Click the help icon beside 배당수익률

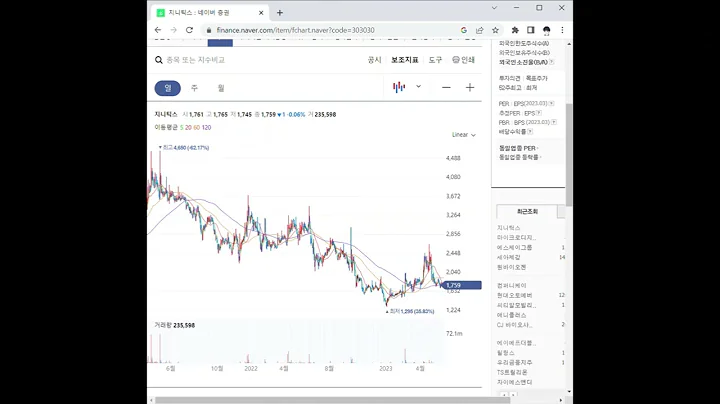[x=530, y=132]
